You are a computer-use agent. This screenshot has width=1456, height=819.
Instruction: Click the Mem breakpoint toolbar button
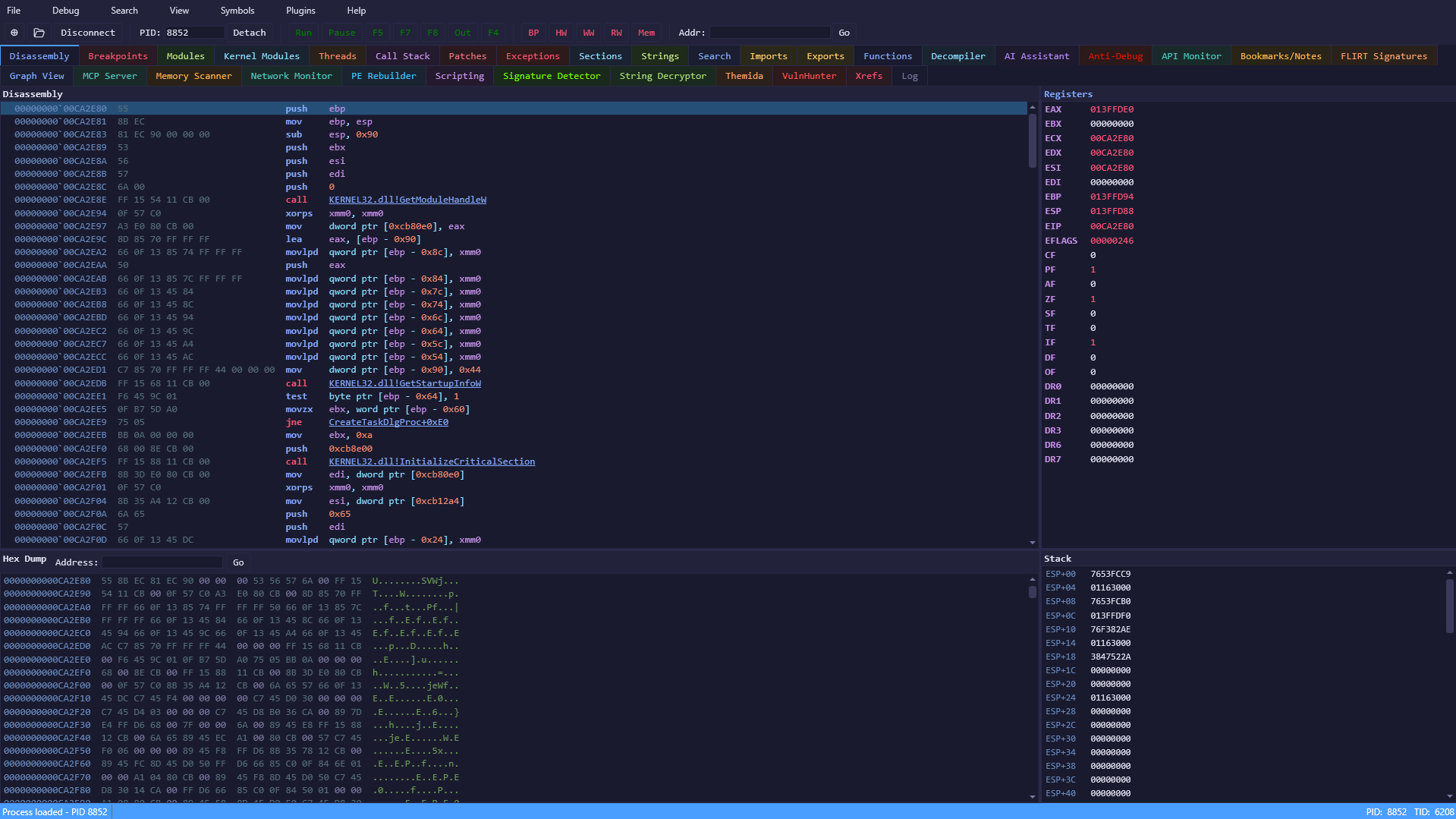coord(646,33)
